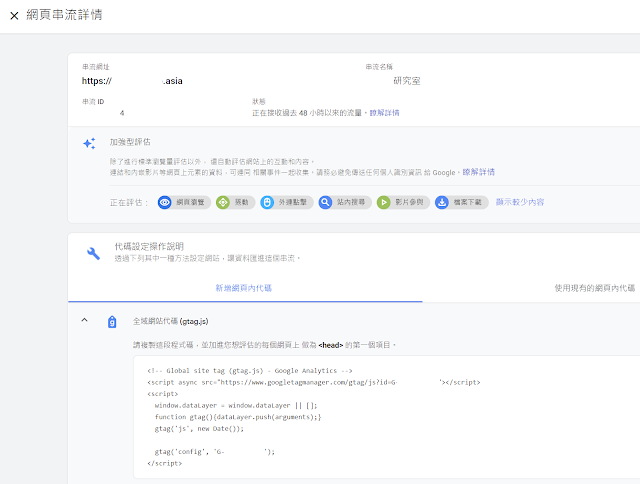The image size is (640, 484).
Task: Click the 檔案下載 chip label
Action: click(468, 202)
